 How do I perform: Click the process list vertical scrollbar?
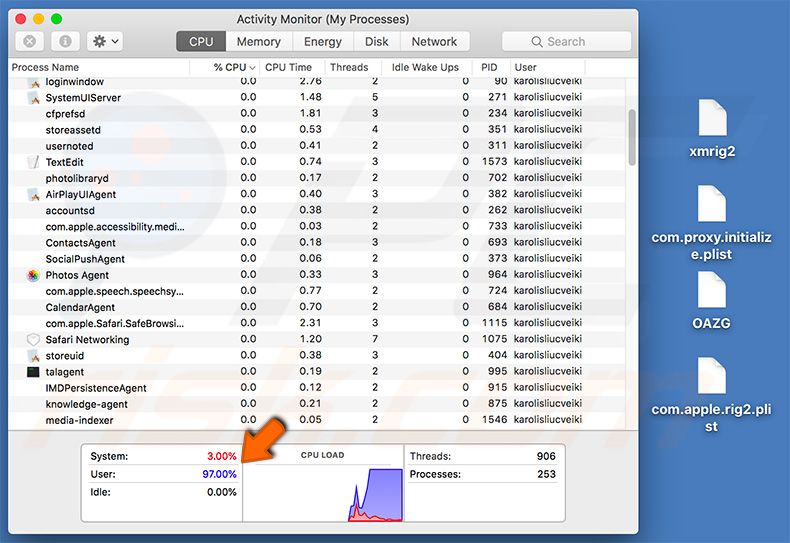point(631,135)
